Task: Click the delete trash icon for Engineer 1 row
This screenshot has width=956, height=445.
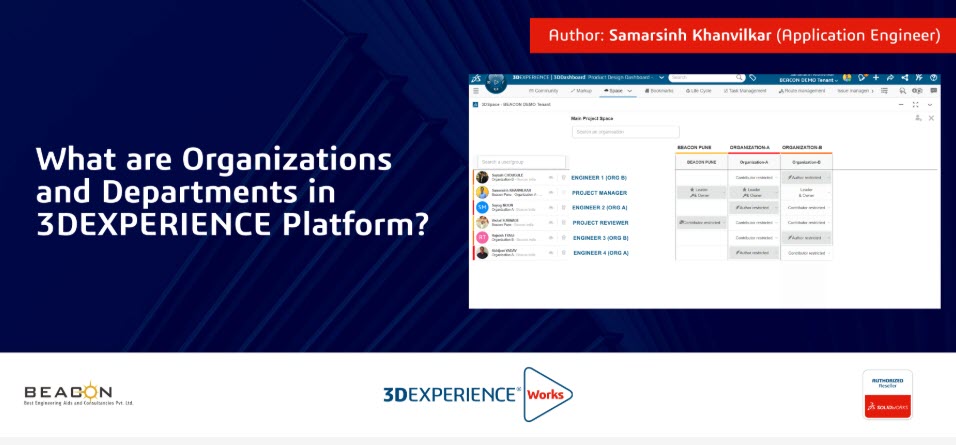Action: click(564, 177)
